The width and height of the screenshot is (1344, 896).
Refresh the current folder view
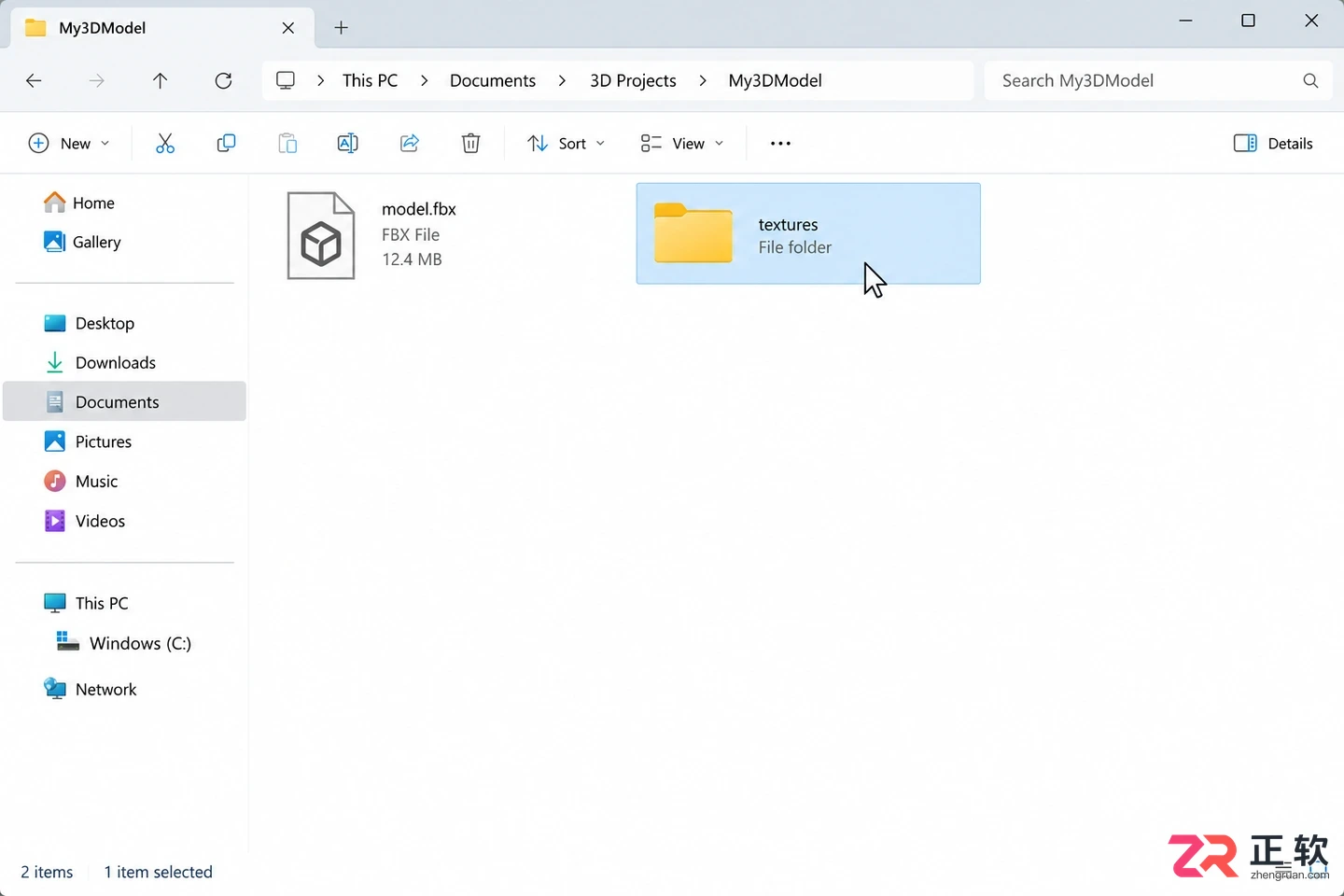pos(223,80)
